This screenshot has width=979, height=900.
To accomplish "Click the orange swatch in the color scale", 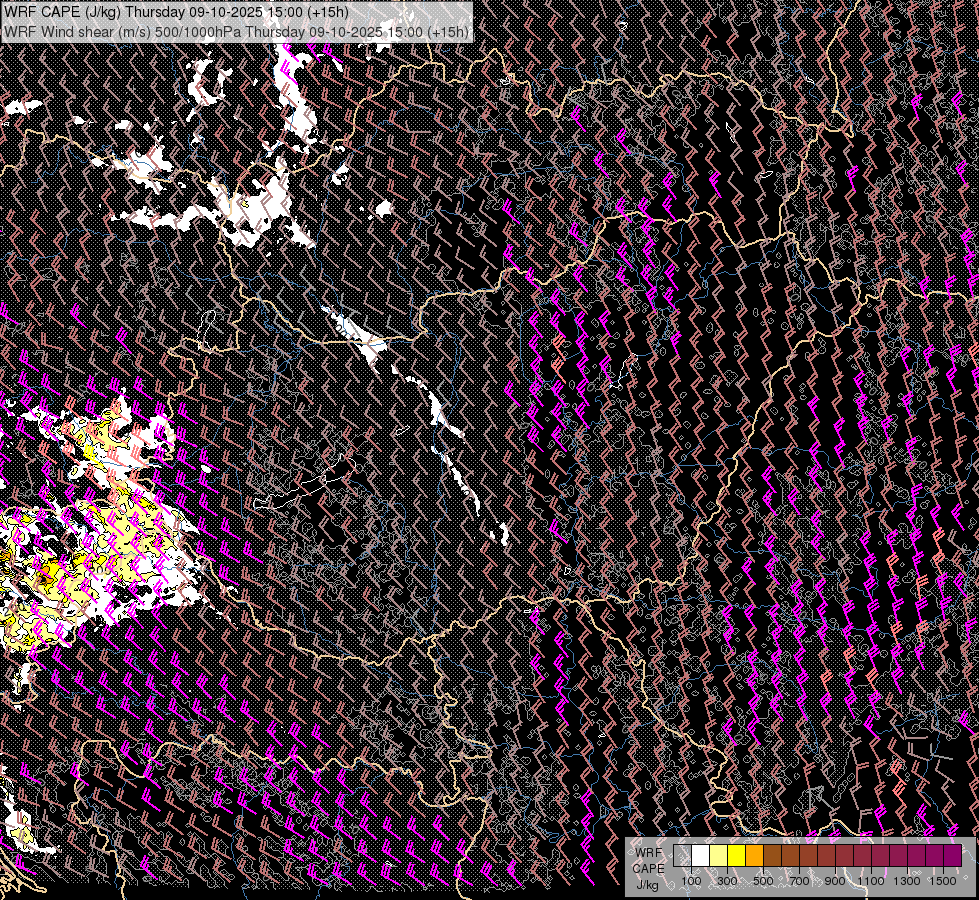I will pyautogui.click(x=754, y=856).
